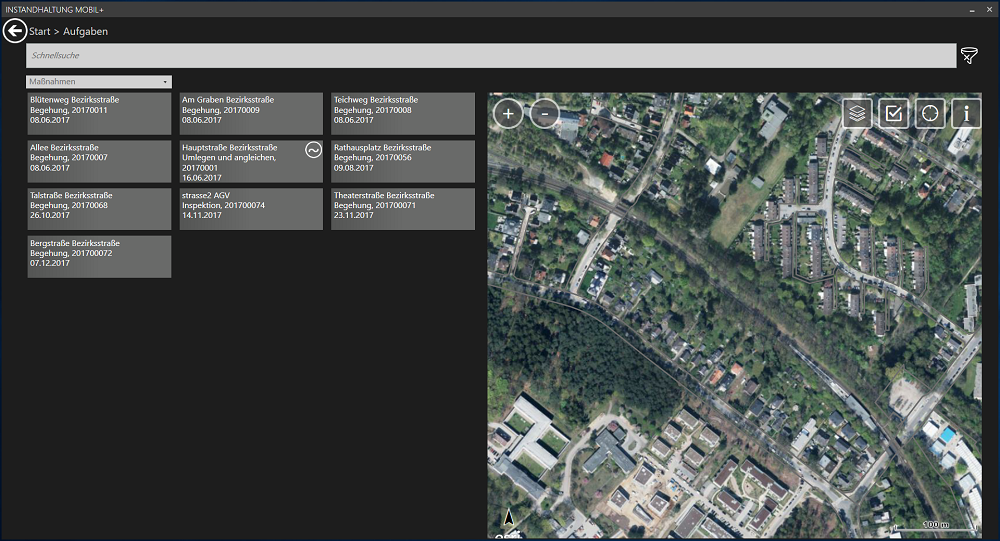Zoom out on the map
Image resolution: width=1000 pixels, height=541 pixels.
point(544,114)
